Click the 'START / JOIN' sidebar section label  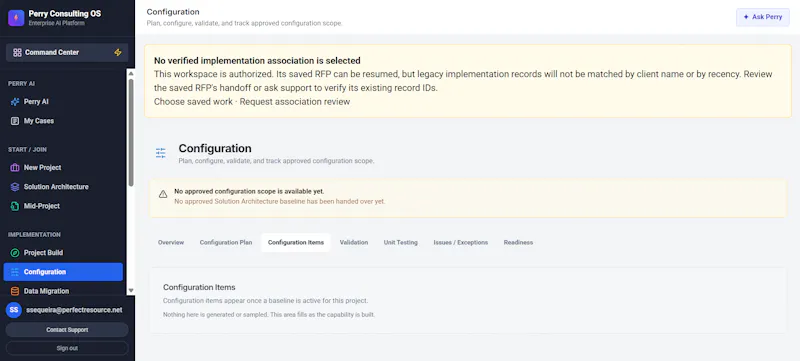point(28,149)
